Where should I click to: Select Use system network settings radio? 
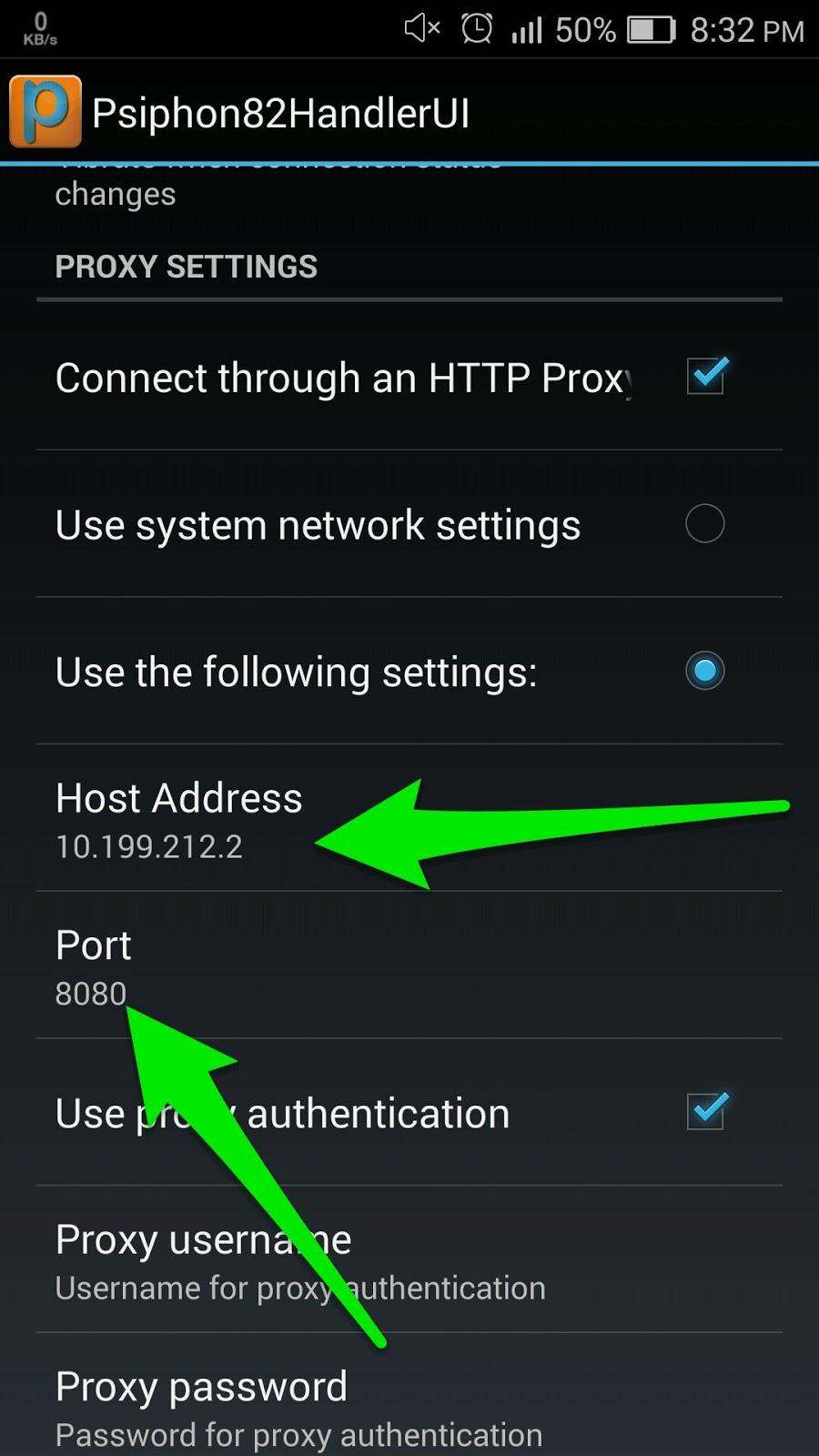click(x=705, y=523)
